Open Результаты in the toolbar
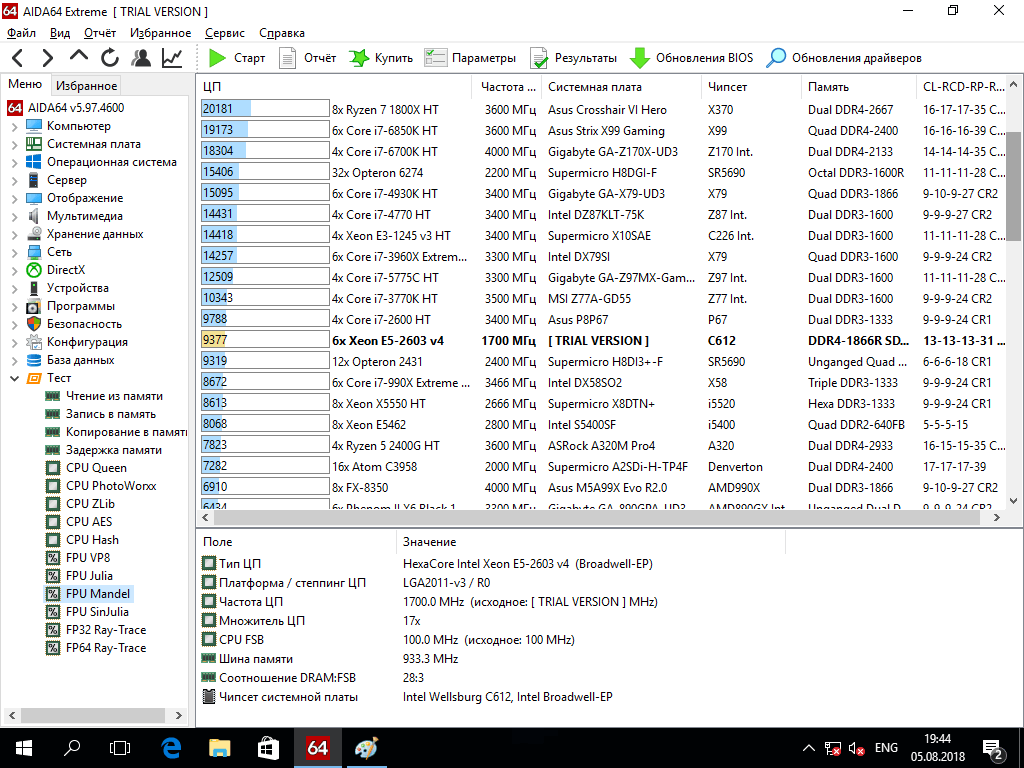Viewport: 1024px width, 768px height. pyautogui.click(x=573, y=58)
